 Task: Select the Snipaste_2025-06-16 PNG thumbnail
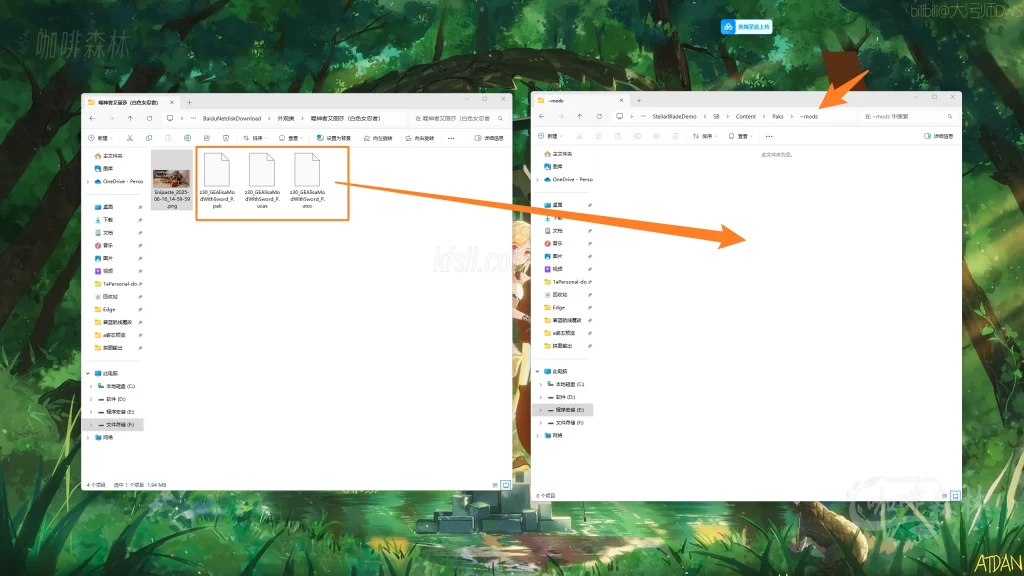click(172, 180)
